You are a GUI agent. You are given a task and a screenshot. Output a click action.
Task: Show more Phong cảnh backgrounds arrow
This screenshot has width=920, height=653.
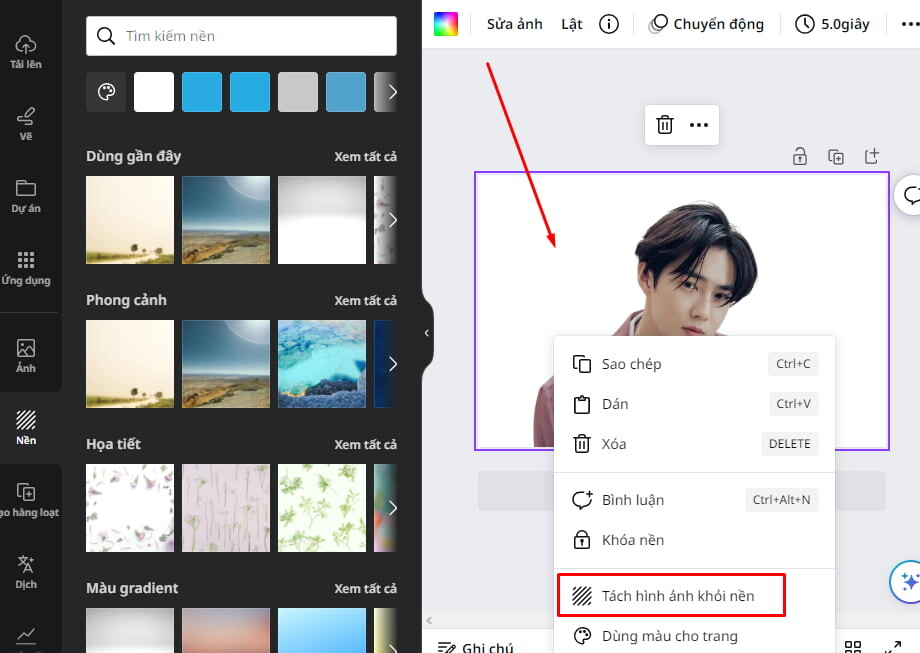392,364
